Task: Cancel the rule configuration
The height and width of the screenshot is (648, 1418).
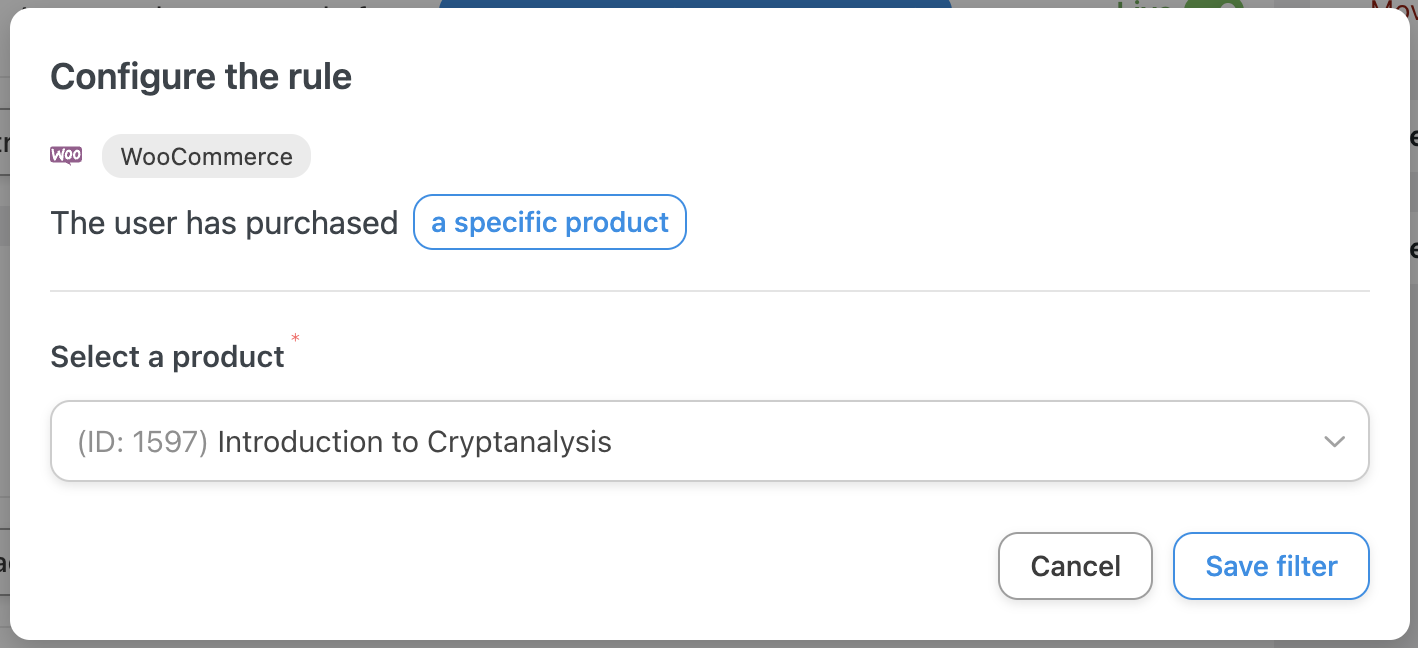Action: [1075, 566]
